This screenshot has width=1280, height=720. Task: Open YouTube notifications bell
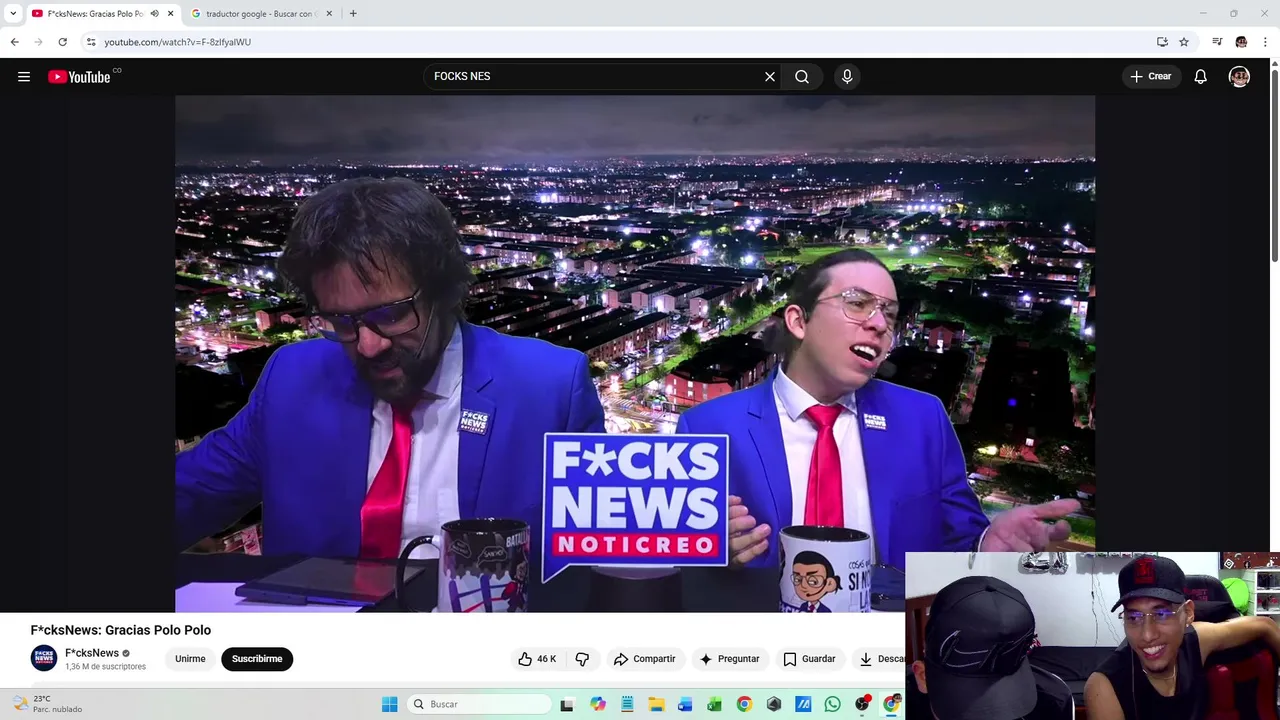(x=1200, y=76)
